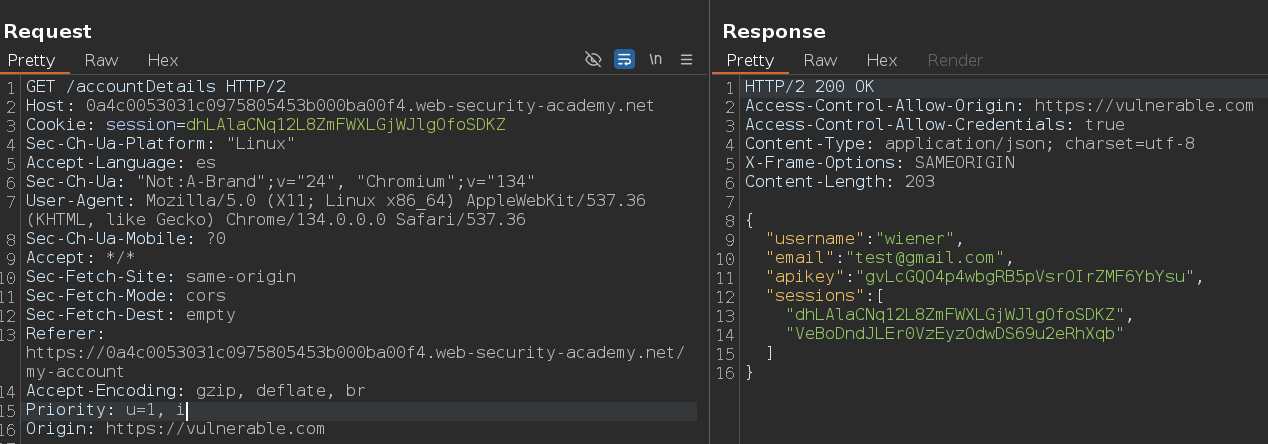Switch to the Response Raw tab

820,60
